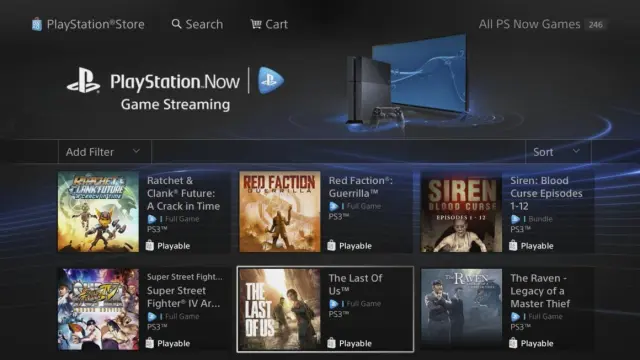Viewport: 640px width, 360px height.
Task: Click Playable label under Ratchet & Clank
Action: point(173,246)
